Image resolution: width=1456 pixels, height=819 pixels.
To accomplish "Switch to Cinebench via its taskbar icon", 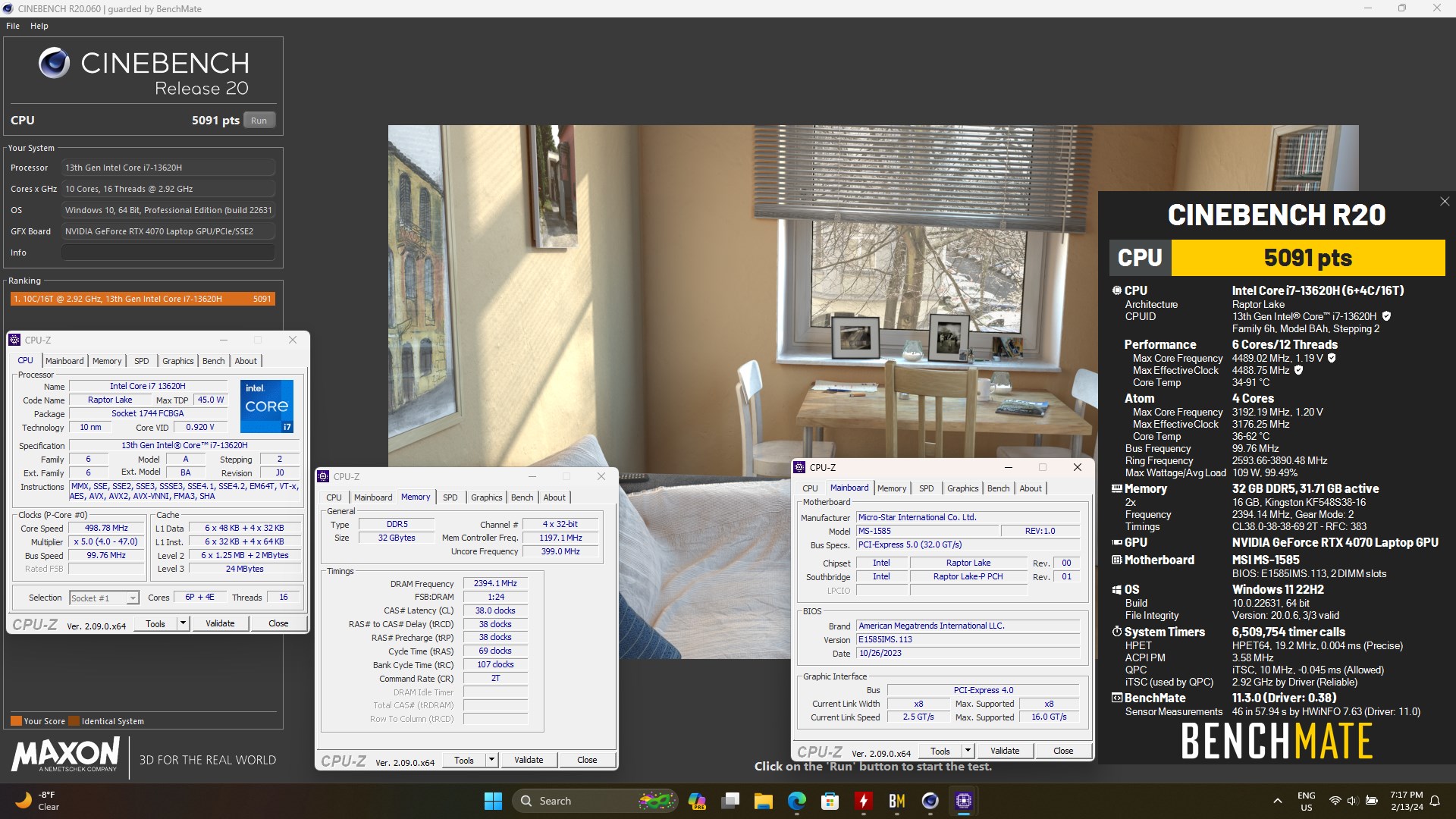I will pyautogui.click(x=930, y=801).
